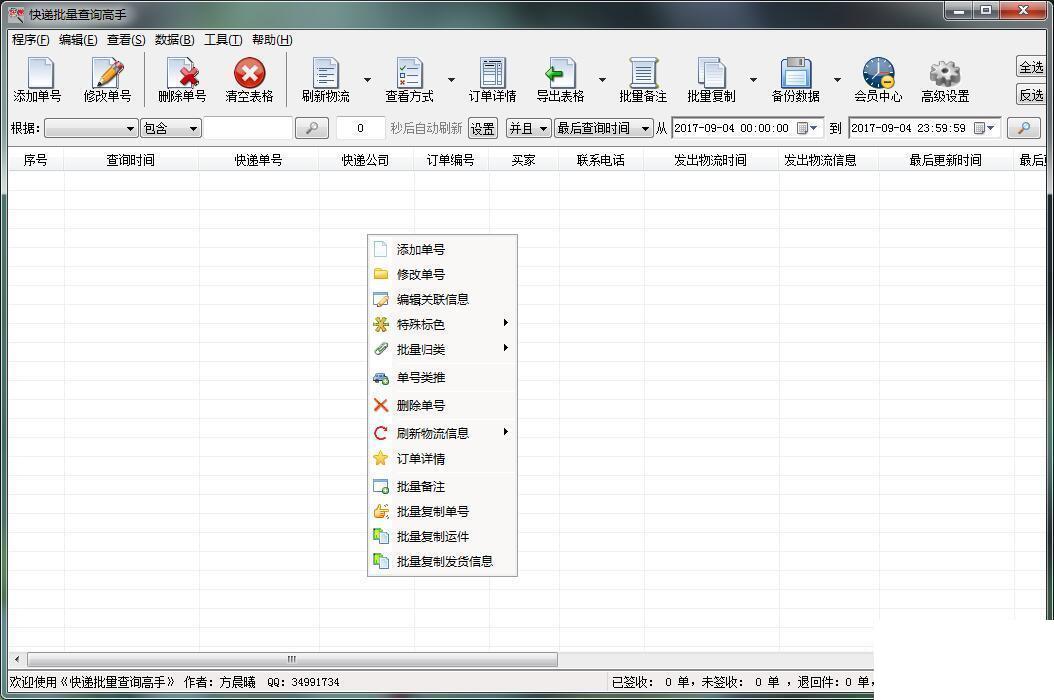Select 删除单号 in the context menu

tap(442, 405)
